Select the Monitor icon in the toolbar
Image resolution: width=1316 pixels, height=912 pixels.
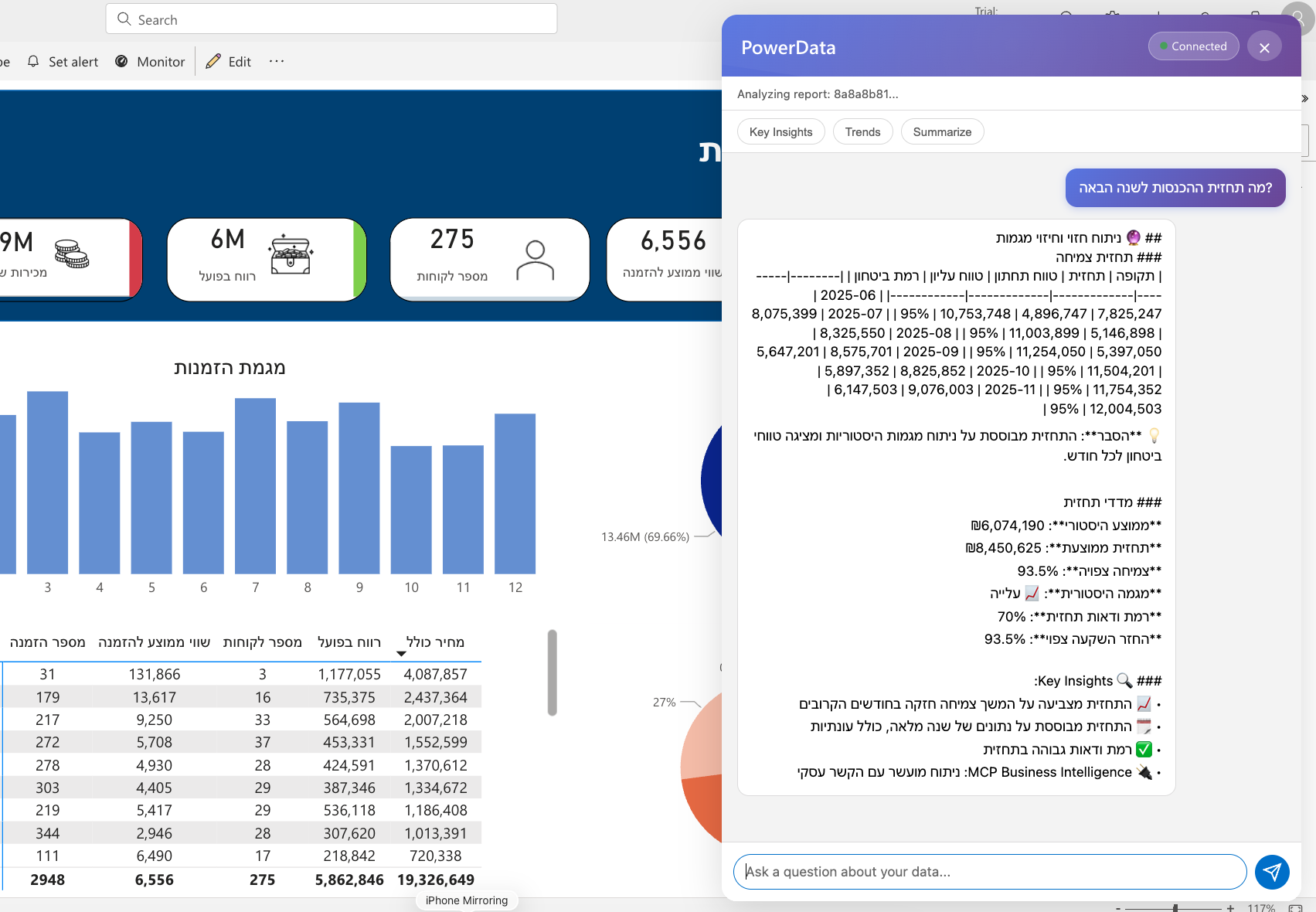tap(121, 61)
